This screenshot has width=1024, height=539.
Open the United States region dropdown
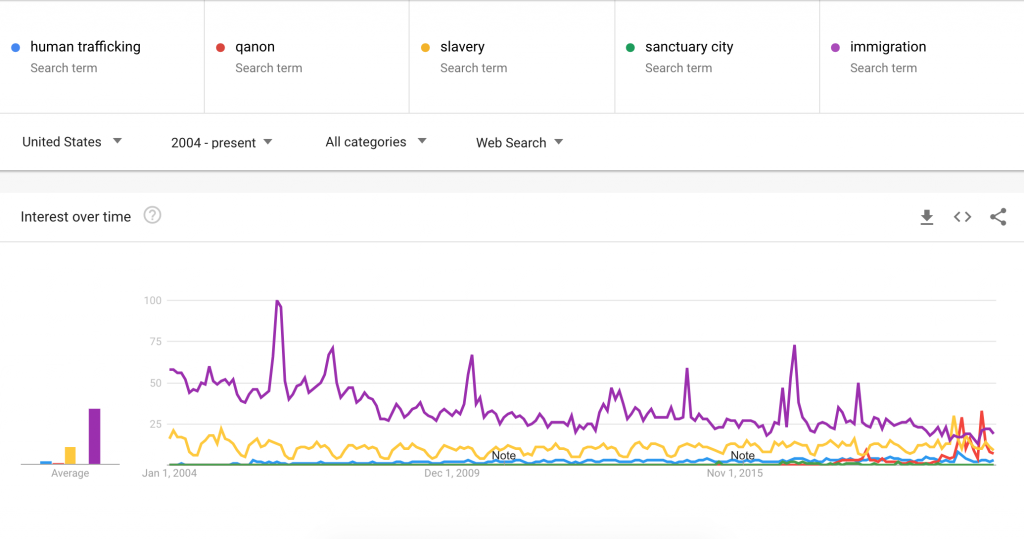click(x=72, y=142)
